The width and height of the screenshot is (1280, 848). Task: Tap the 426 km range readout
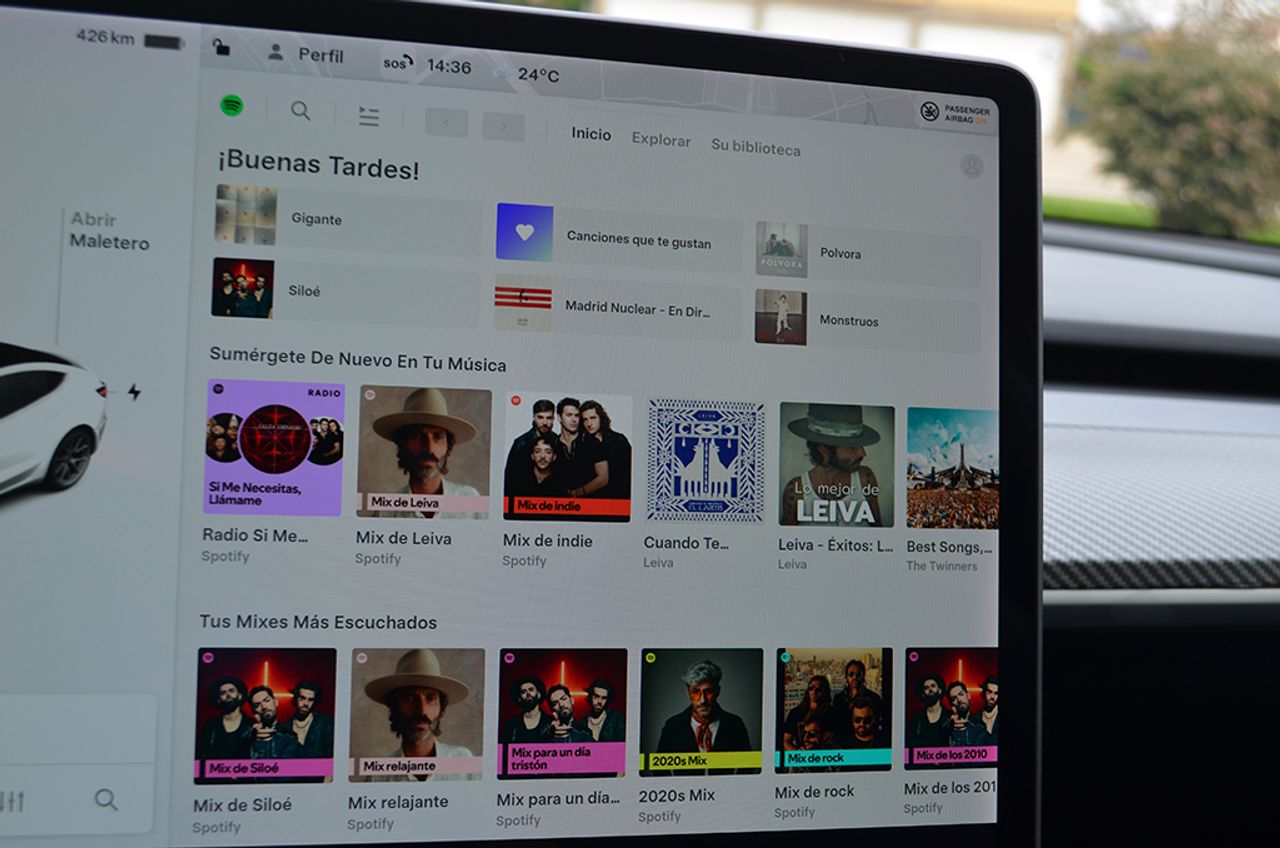click(106, 37)
